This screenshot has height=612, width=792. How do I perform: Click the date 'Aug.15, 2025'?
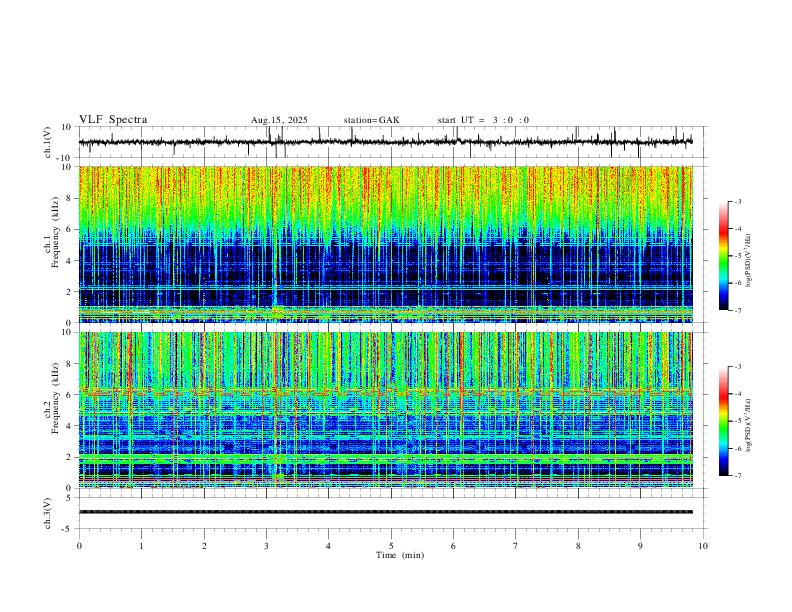279,120
